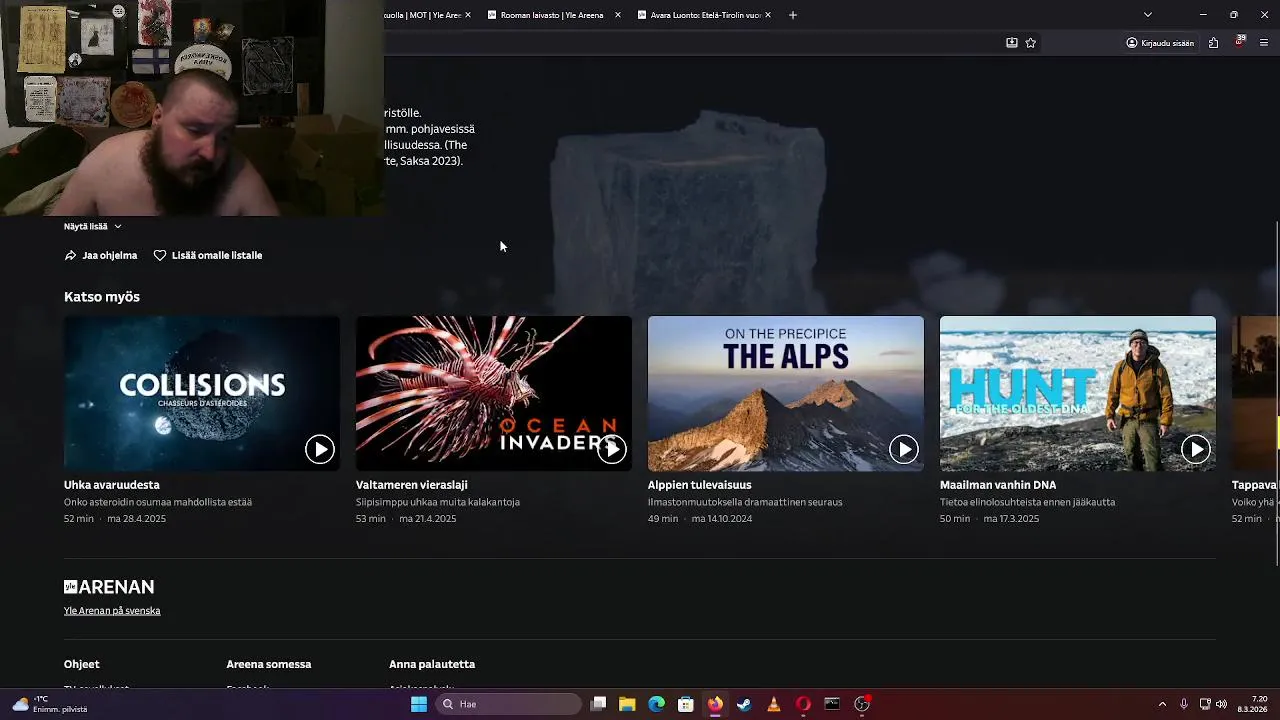Screen dimensions: 1280x720
Task: Click Kirjaudu sisään account button
Action: tap(1160, 43)
